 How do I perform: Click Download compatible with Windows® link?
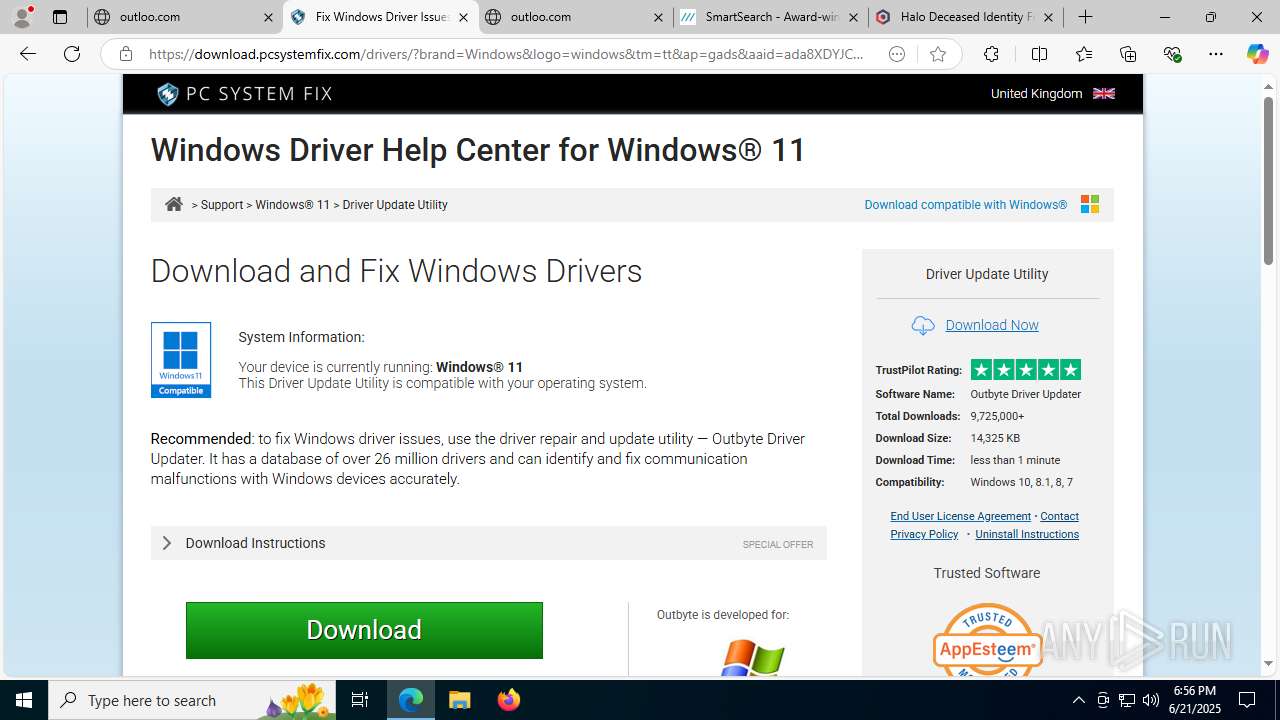(965, 205)
